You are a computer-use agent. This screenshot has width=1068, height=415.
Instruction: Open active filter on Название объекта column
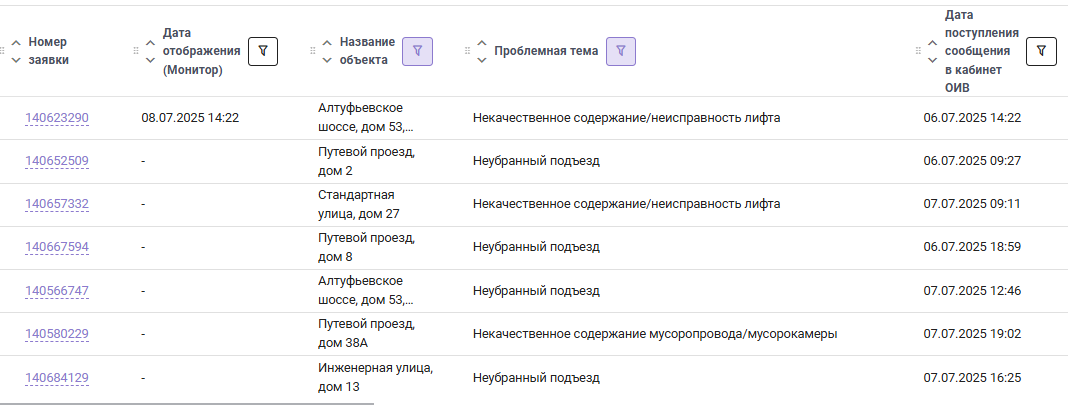click(418, 51)
